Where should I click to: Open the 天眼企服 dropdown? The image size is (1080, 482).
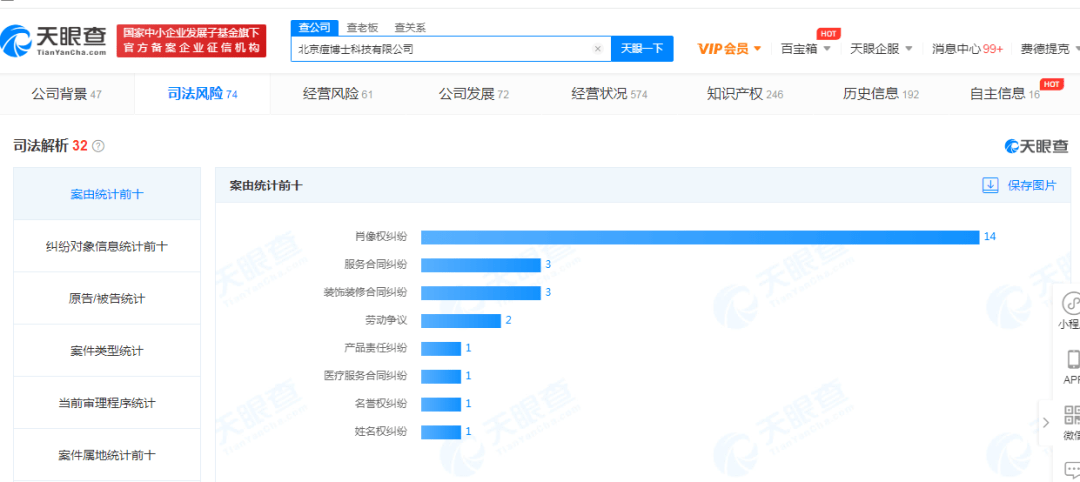(881, 49)
